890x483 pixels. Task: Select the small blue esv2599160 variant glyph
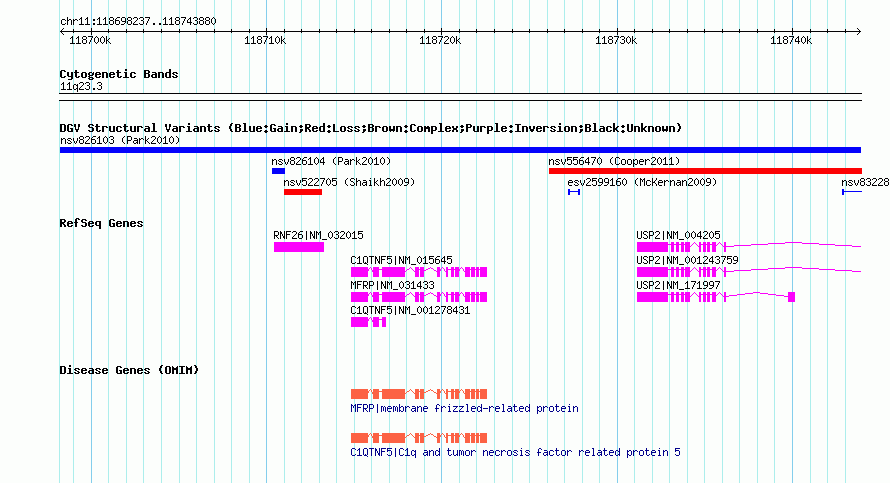click(x=574, y=192)
